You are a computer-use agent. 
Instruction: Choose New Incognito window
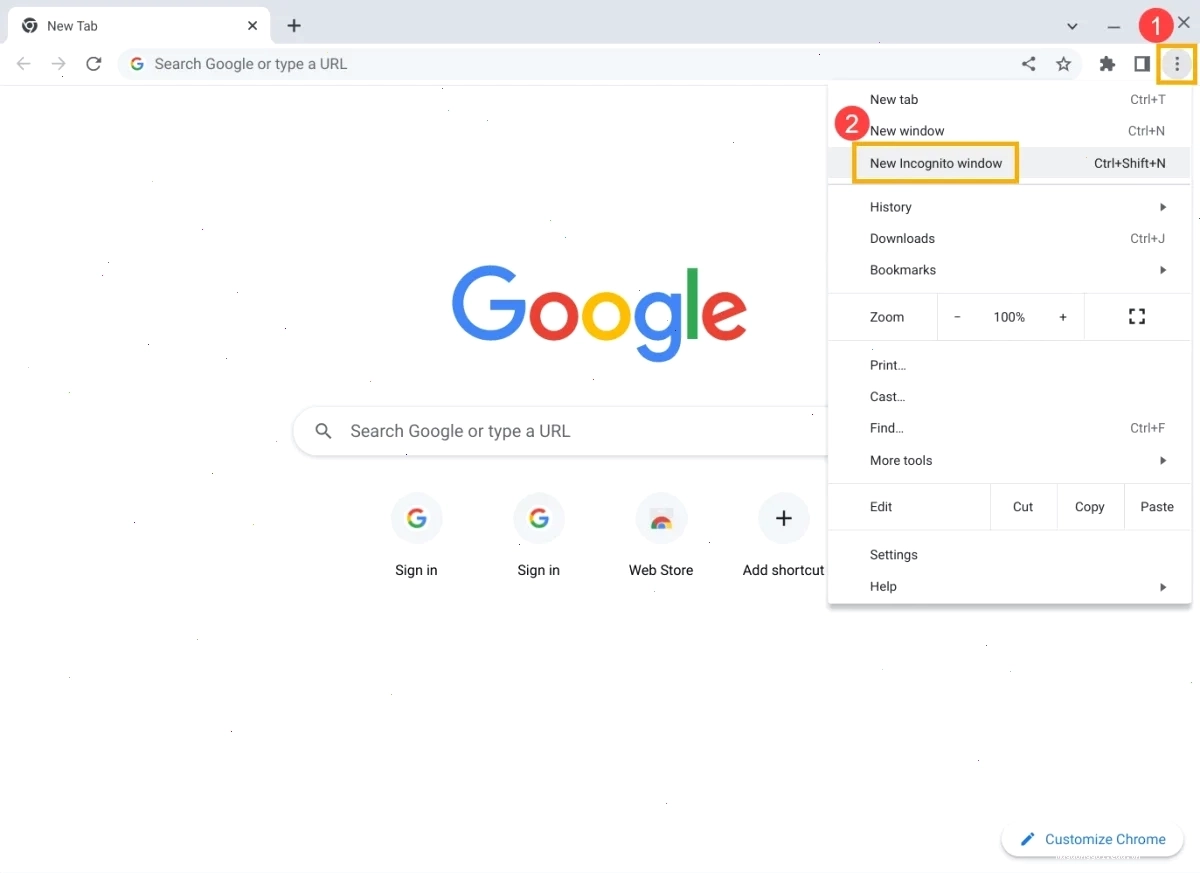(1010, 163)
